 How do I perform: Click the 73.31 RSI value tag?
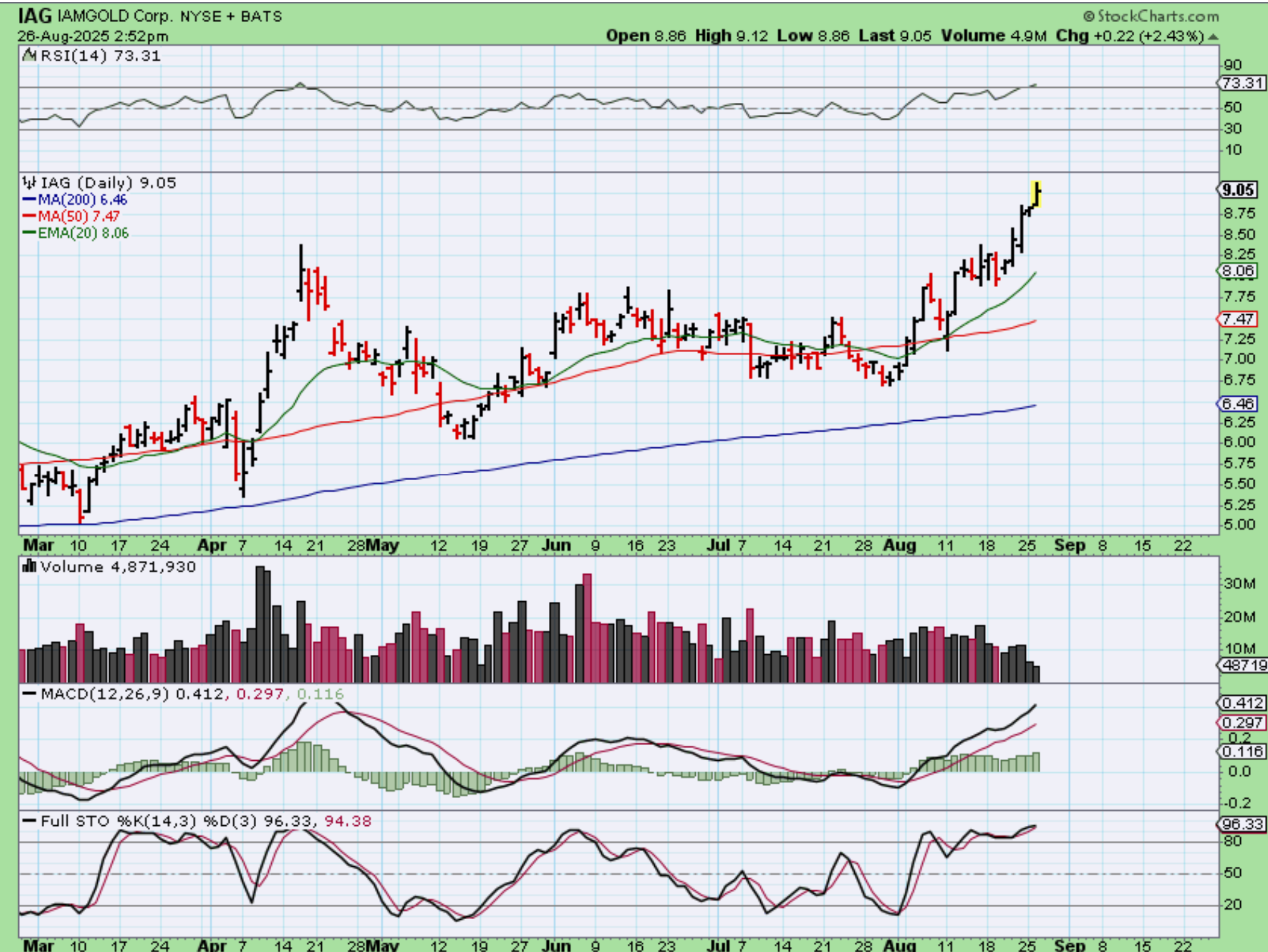[x=1241, y=83]
